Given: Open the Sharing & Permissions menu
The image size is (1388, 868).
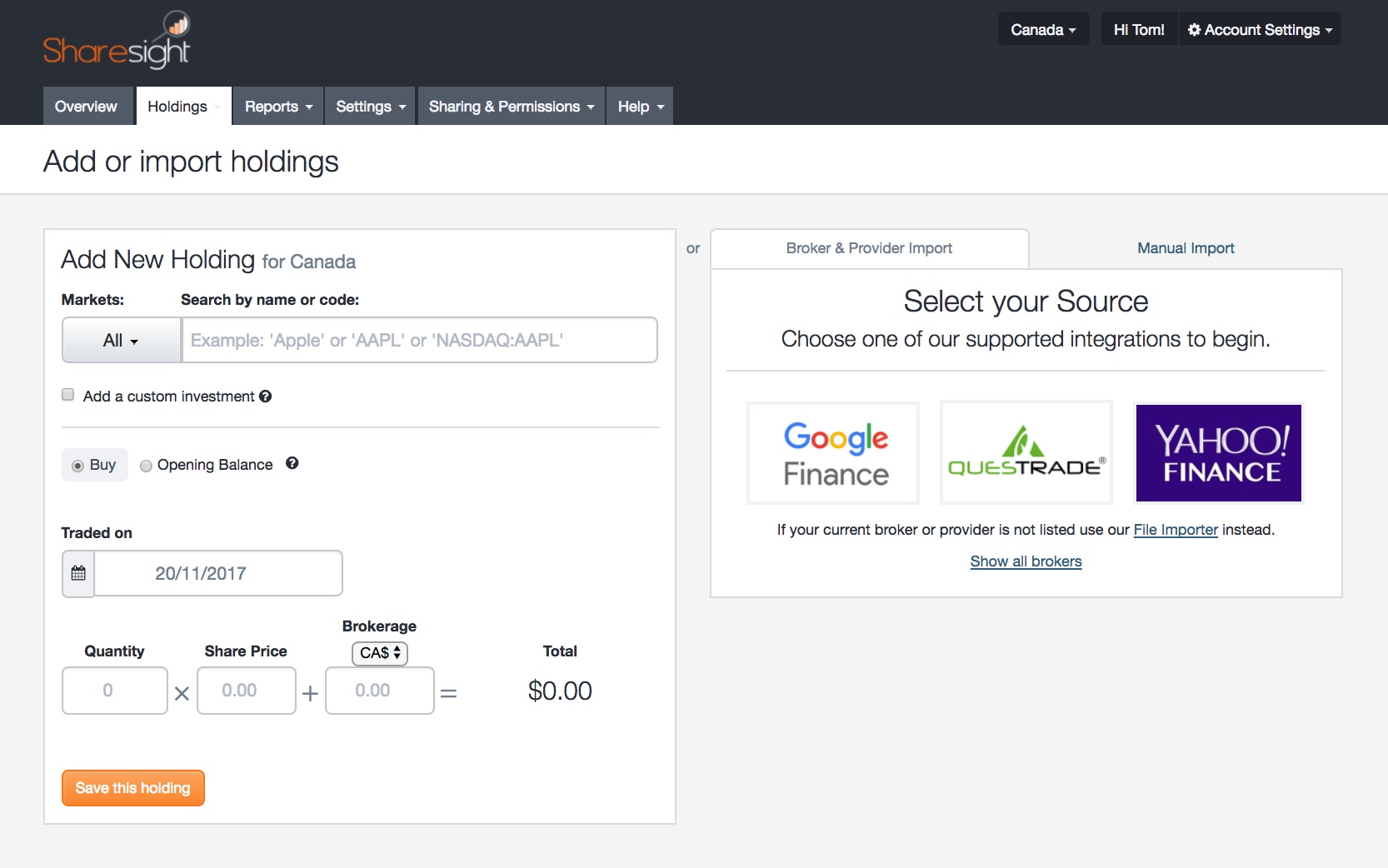Looking at the screenshot, I should point(510,106).
